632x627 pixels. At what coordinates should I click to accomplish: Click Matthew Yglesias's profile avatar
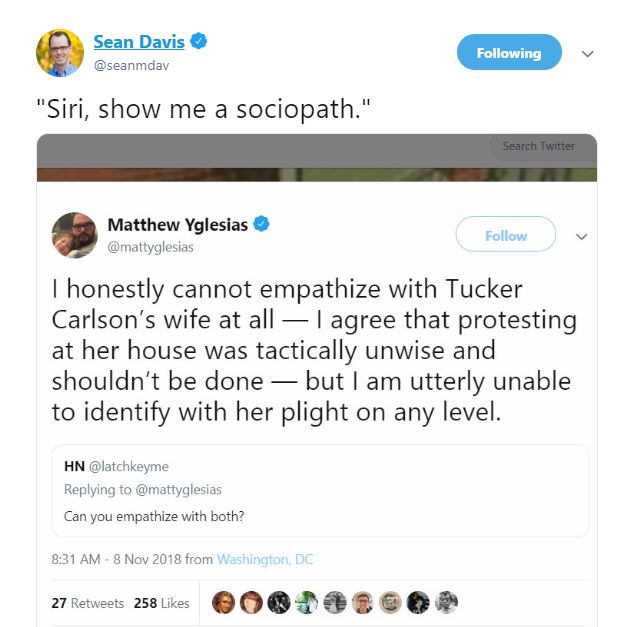point(74,236)
